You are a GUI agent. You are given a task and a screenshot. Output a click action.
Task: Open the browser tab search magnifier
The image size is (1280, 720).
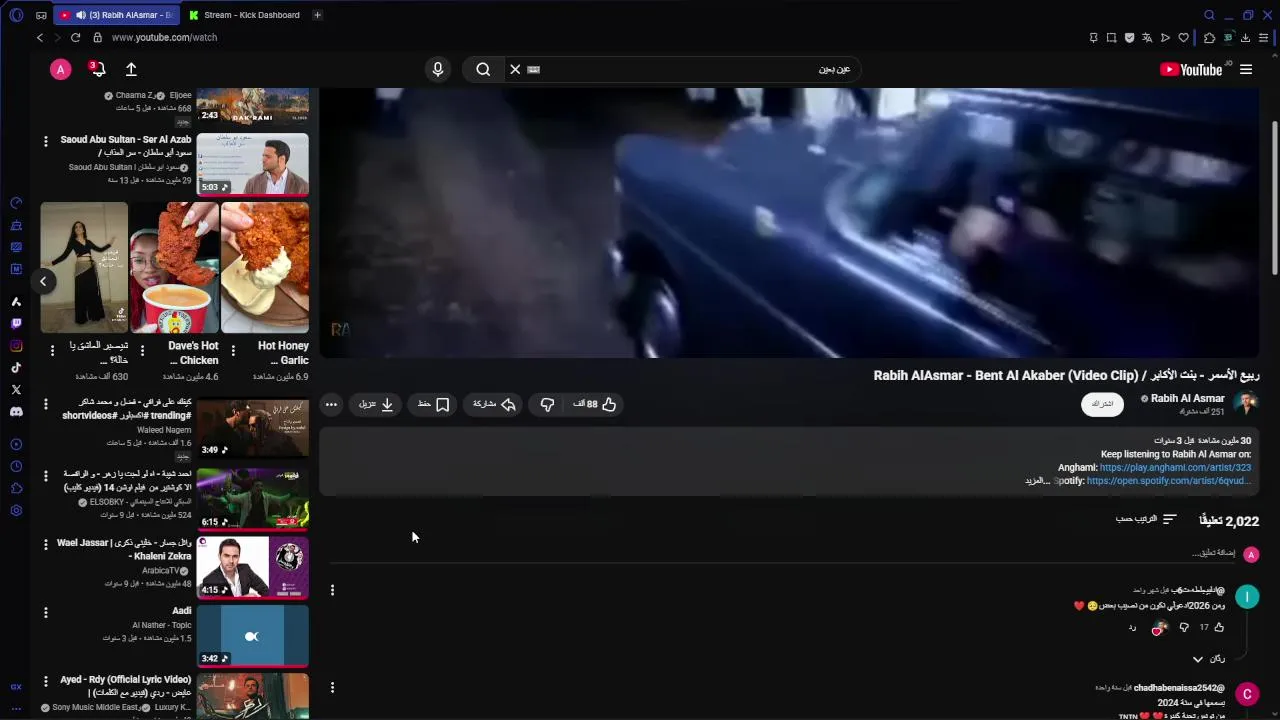pyautogui.click(x=1209, y=15)
